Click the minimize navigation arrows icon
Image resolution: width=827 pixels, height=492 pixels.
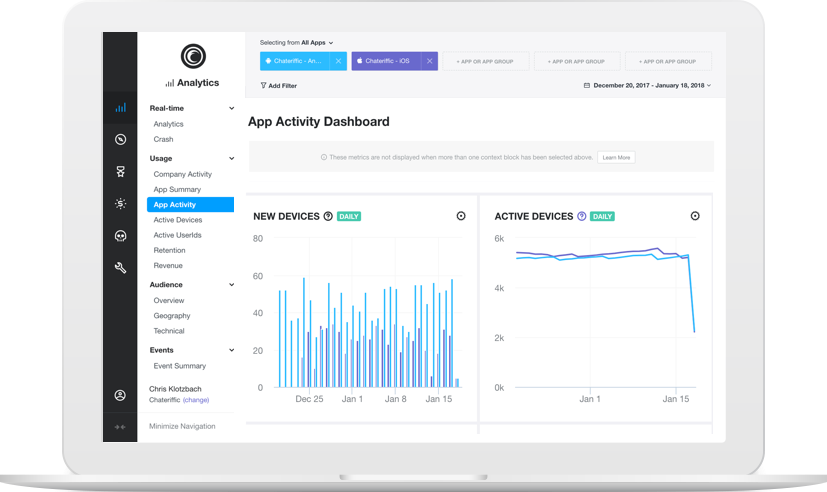click(120, 427)
